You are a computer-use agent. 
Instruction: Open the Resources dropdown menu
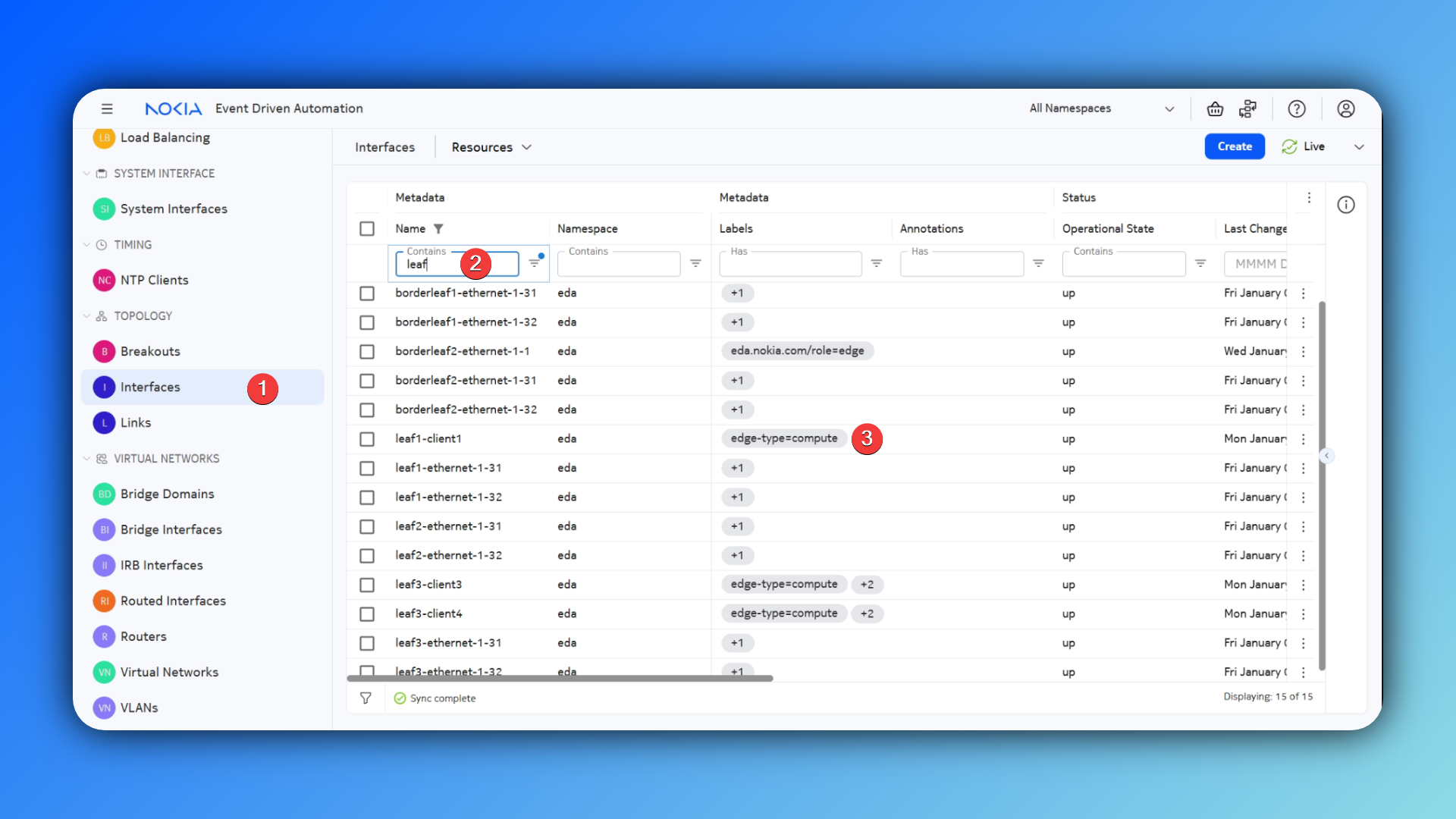(491, 147)
